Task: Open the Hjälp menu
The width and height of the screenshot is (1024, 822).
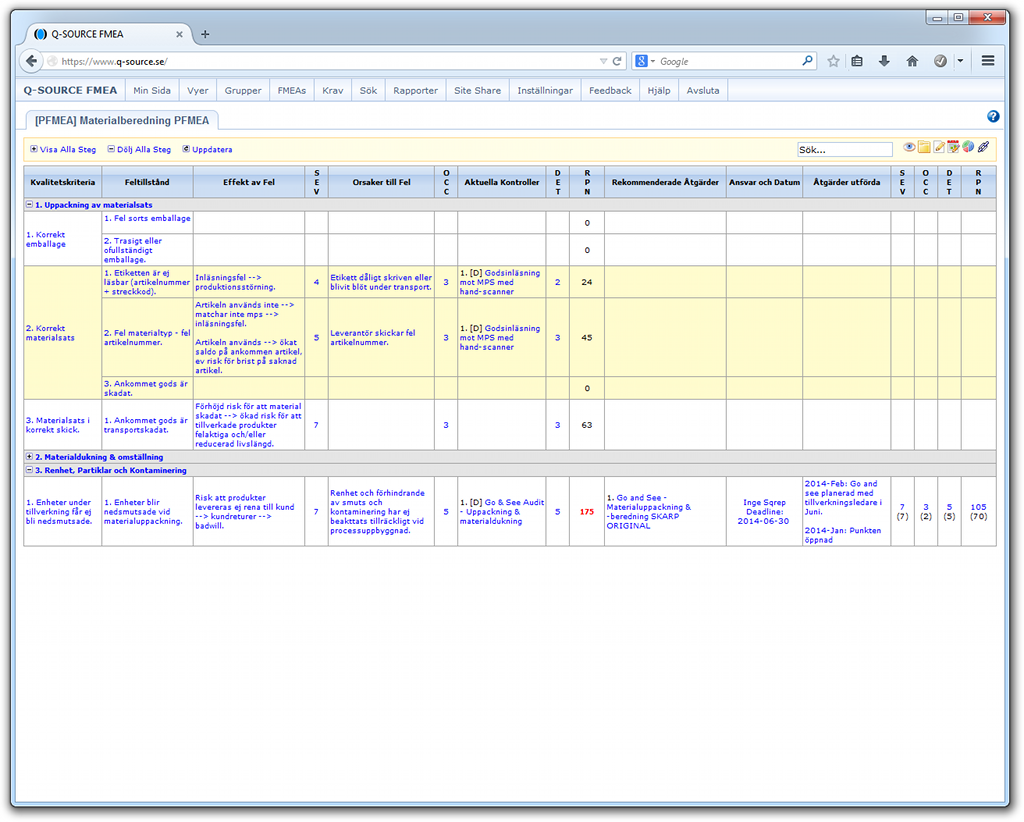Action: (x=659, y=91)
